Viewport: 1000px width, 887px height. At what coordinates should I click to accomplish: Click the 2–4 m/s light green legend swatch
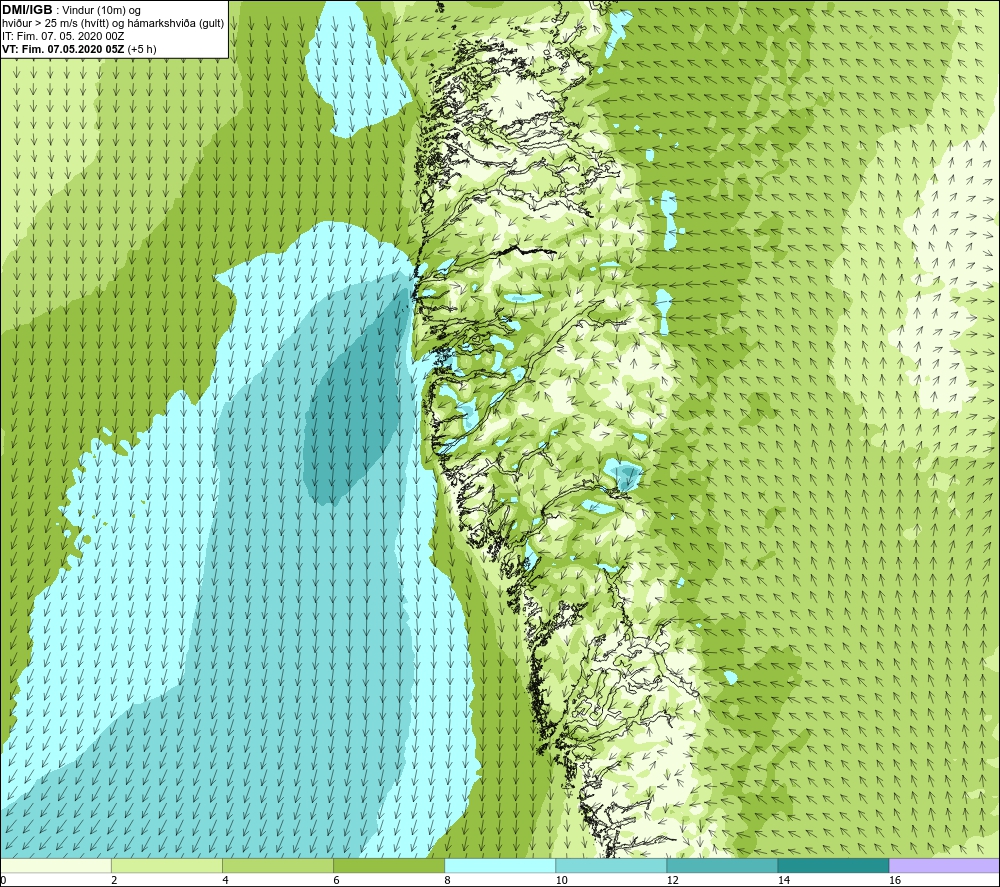(x=167, y=866)
